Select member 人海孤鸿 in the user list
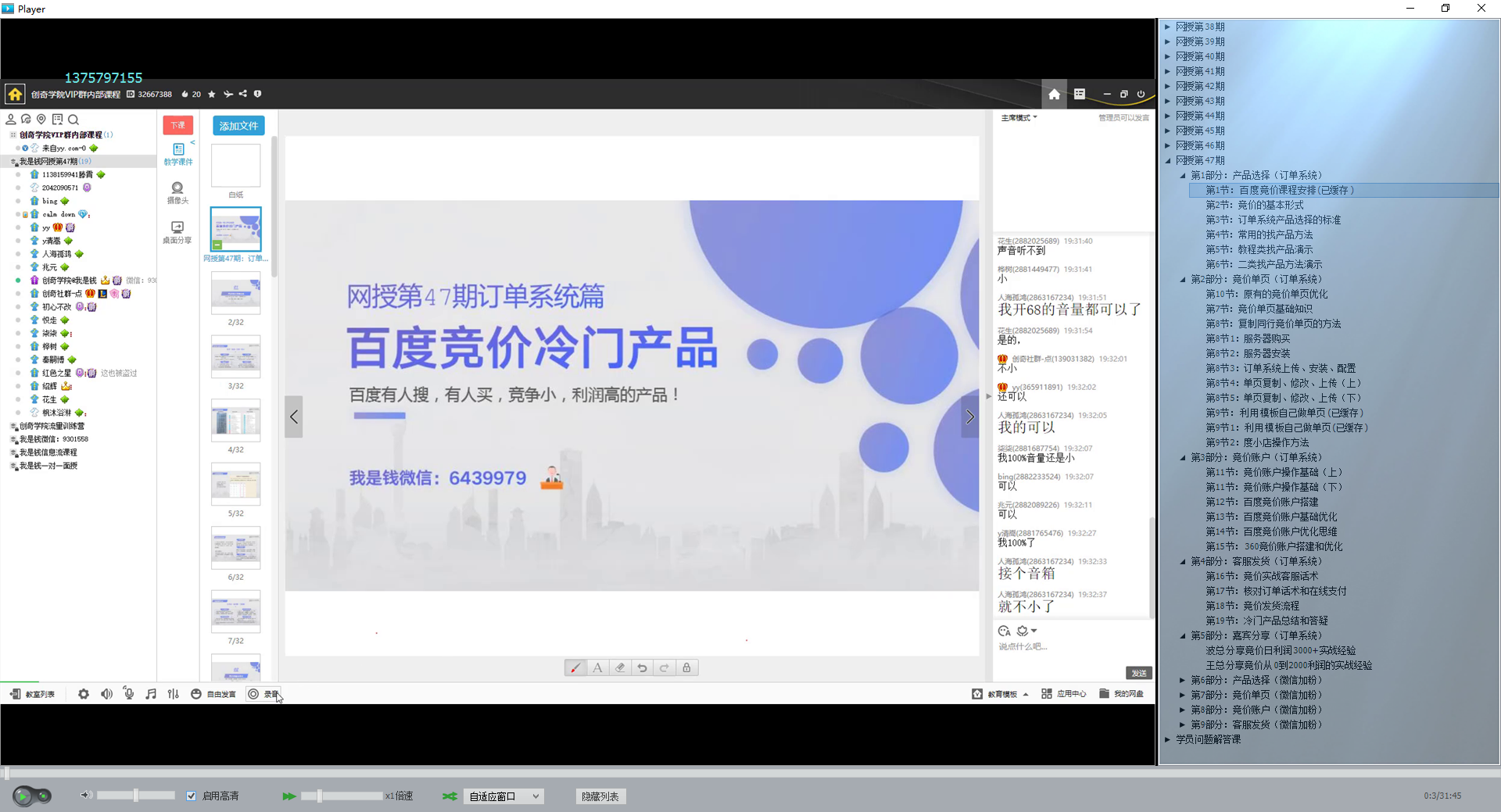Screen dimensions: 1501x812 pyautogui.click(x=56, y=254)
